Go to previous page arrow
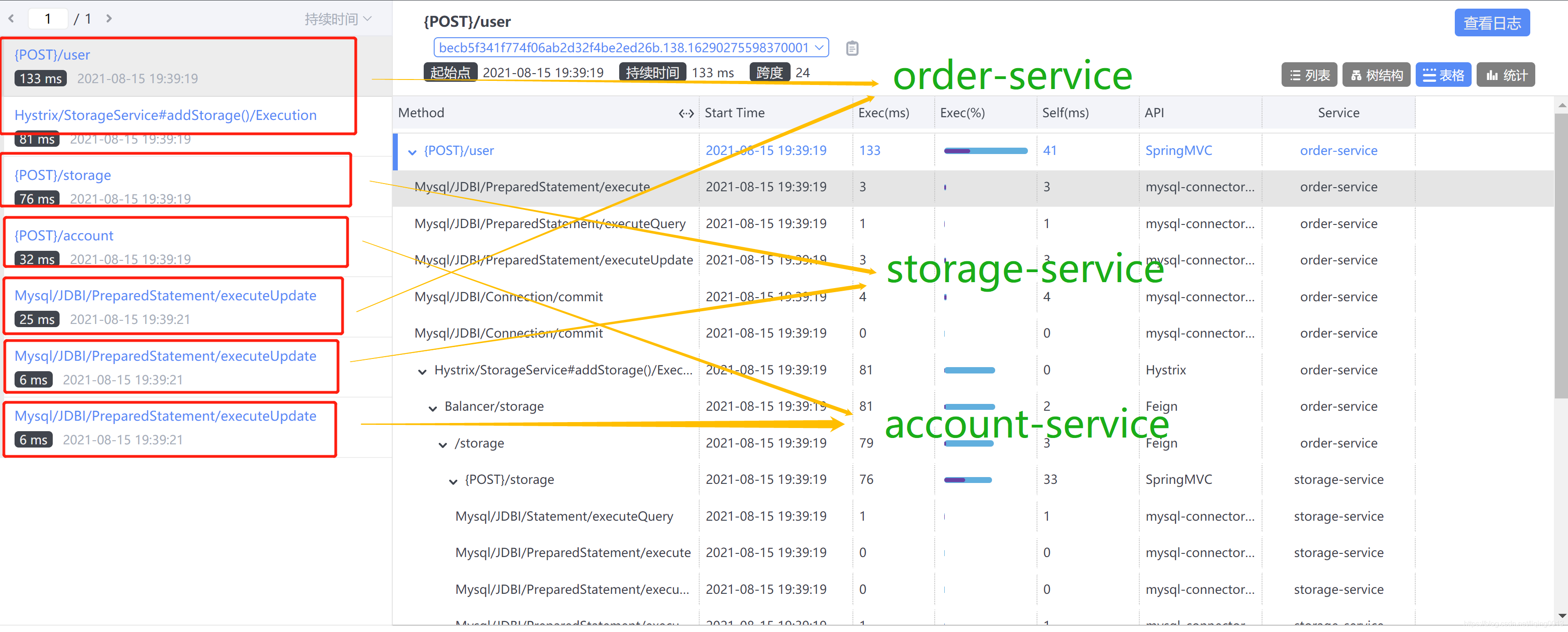 [x=11, y=19]
